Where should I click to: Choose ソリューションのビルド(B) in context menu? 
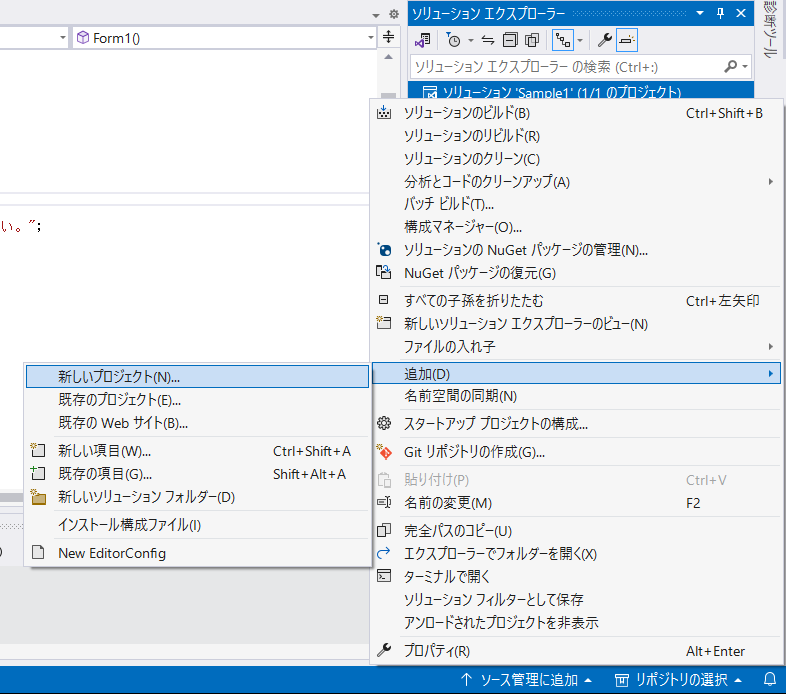[466, 113]
